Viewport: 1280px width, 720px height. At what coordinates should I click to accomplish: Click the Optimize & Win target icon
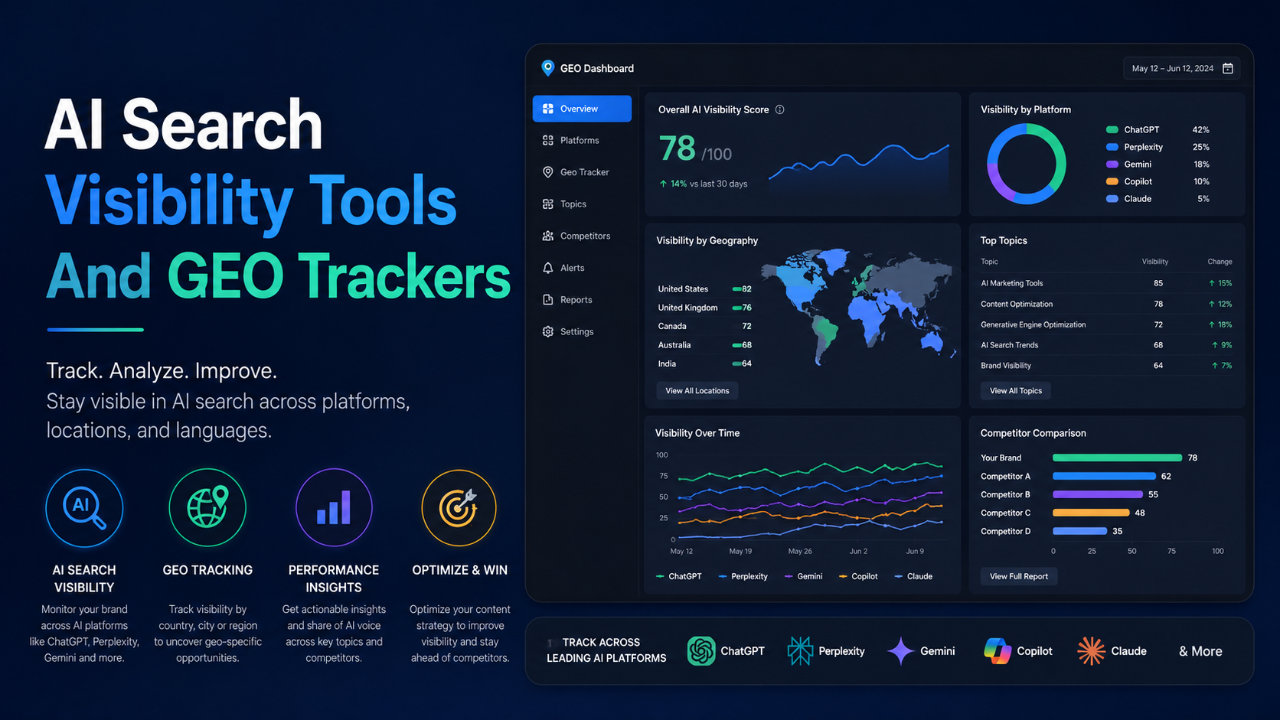460,508
